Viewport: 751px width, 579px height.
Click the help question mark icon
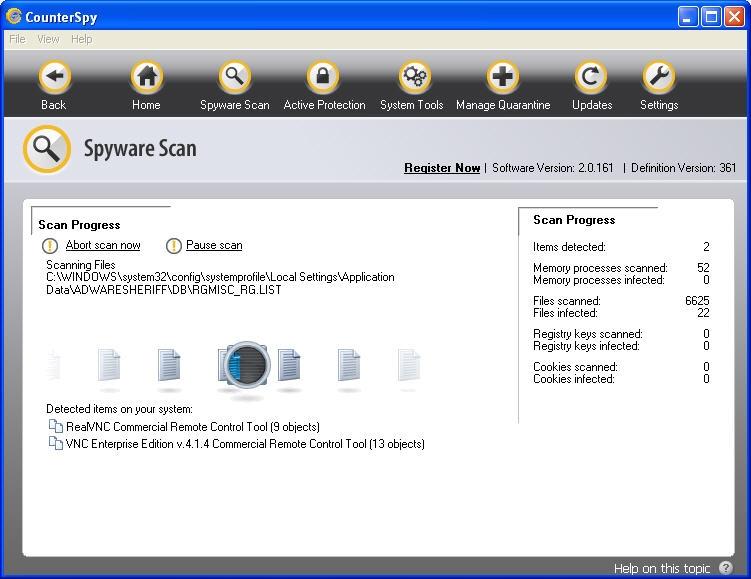click(x=726, y=568)
